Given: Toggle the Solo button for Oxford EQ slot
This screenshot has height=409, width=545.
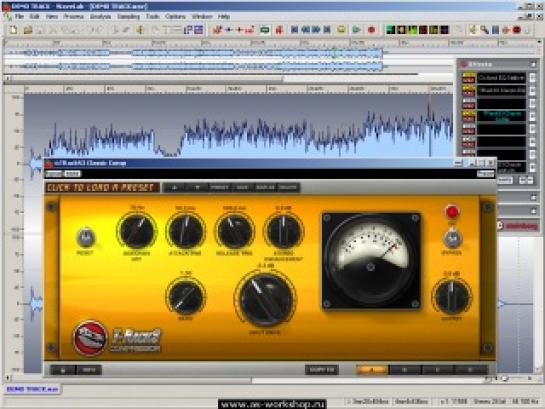Looking at the screenshot, I should (469, 80).
